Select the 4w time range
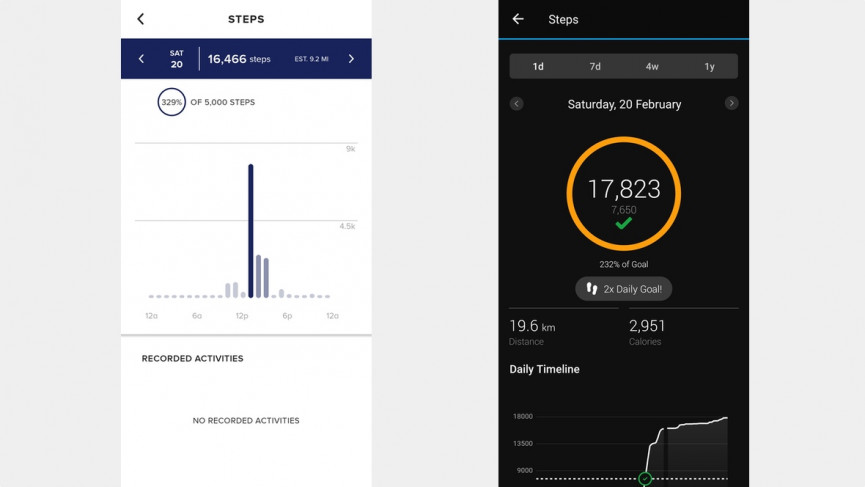Screen dimensions: 865x487 tap(652, 67)
